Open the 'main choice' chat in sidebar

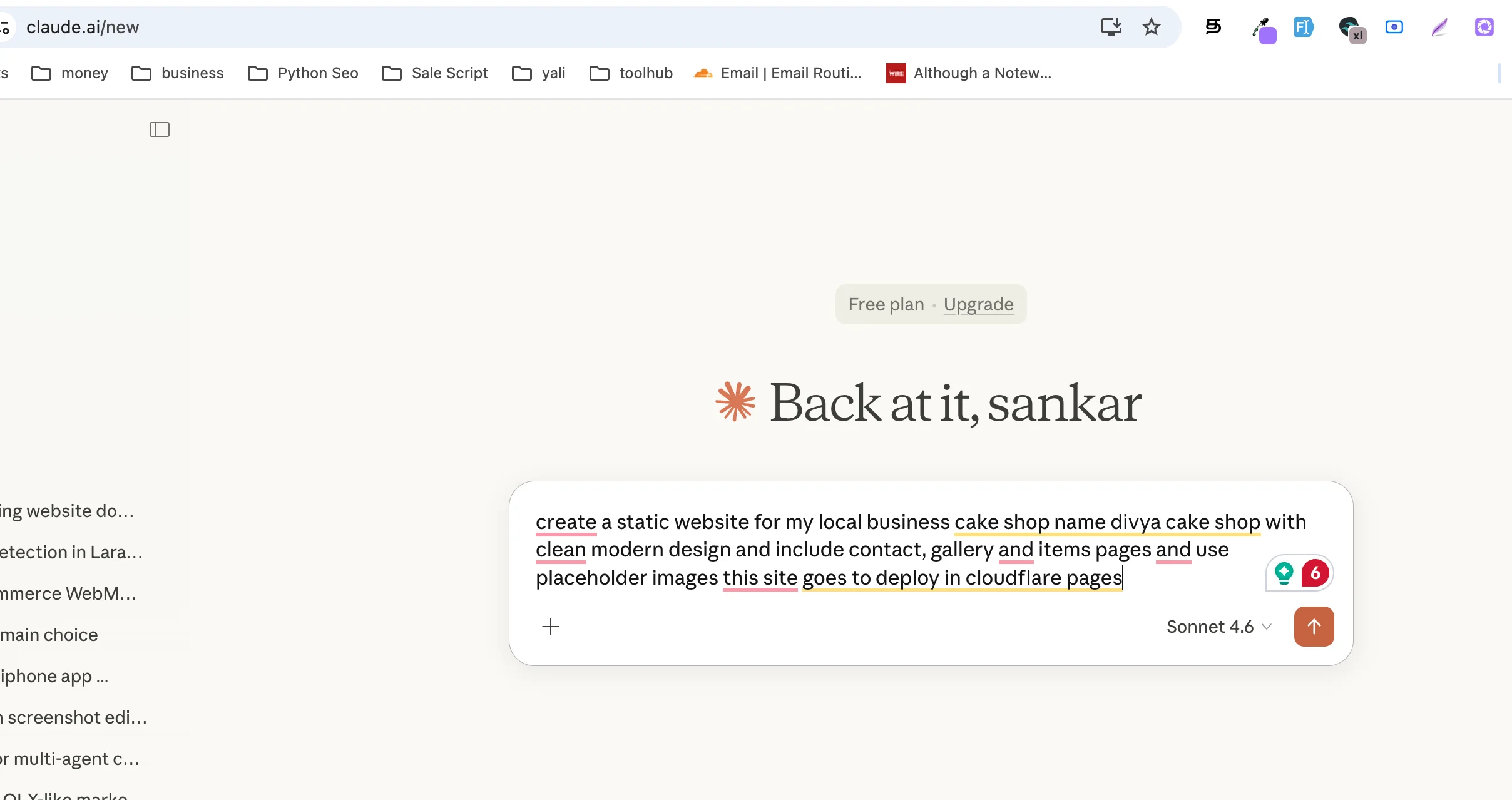click(49, 635)
